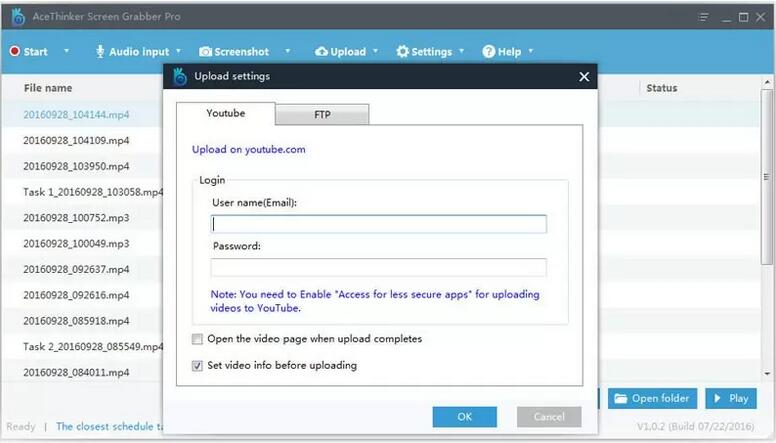
Task: Select Task 2_20160928_085549.mp4 row
Action: pyautogui.click(x=93, y=346)
